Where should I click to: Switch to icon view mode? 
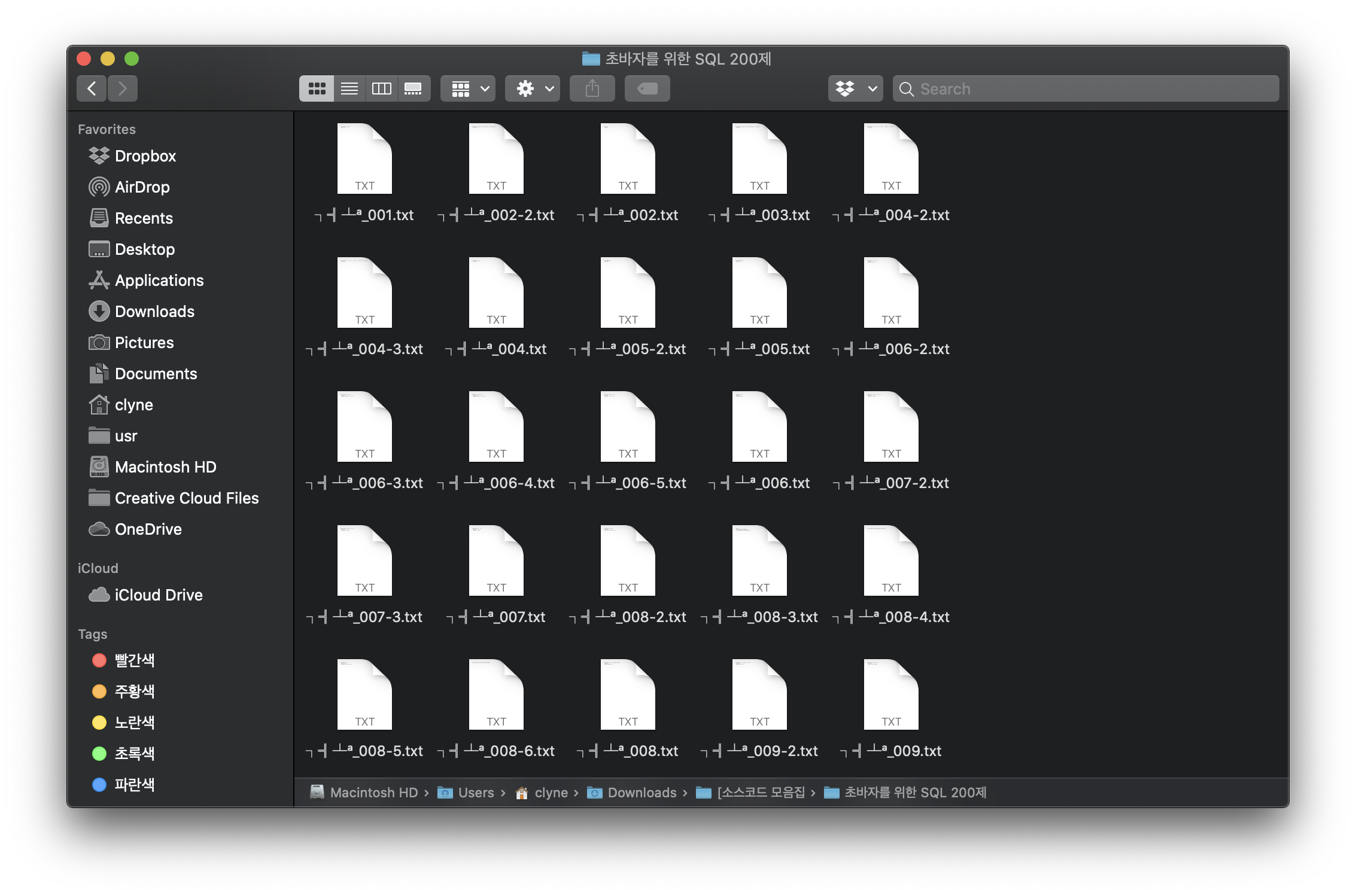317,89
